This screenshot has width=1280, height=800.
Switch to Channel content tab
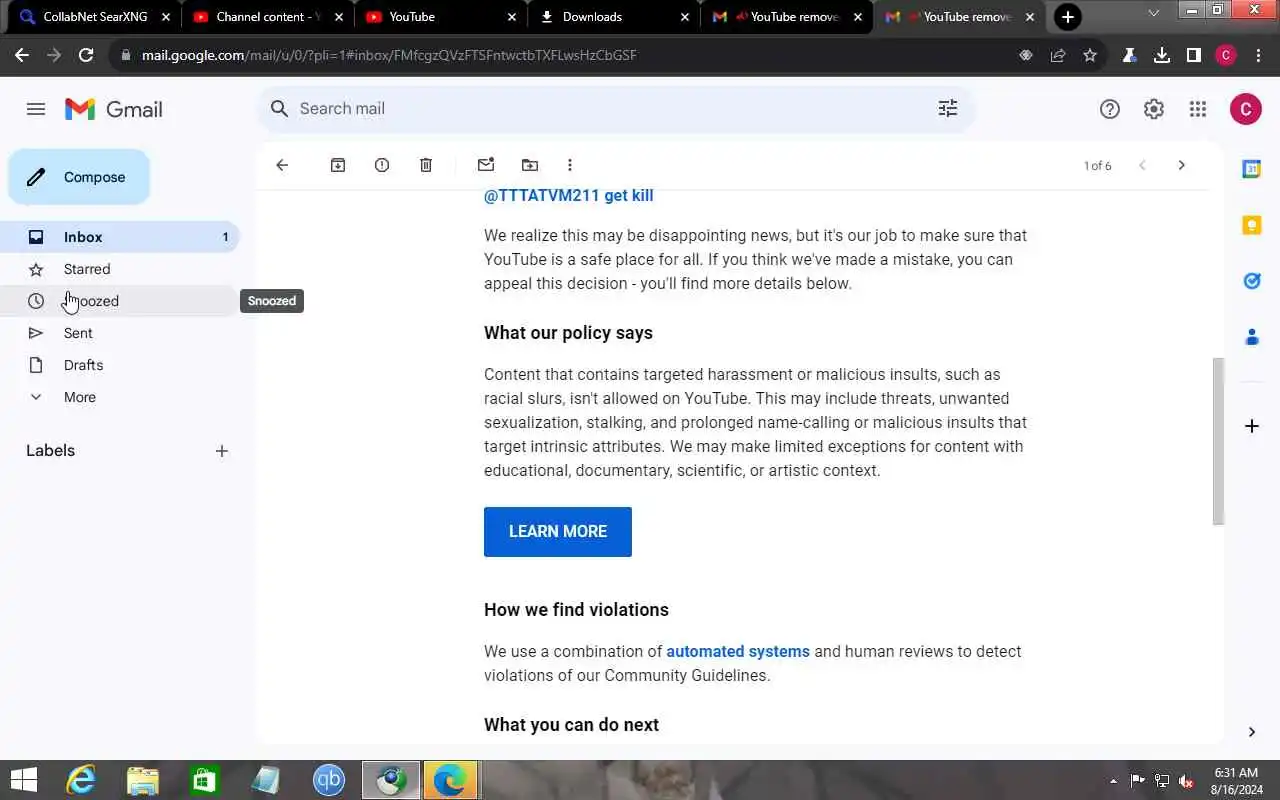[267, 17]
